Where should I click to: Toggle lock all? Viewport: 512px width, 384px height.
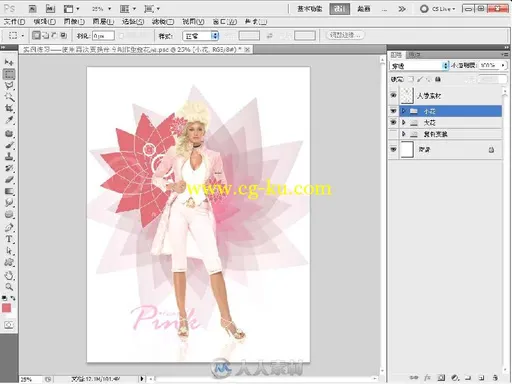coord(438,79)
